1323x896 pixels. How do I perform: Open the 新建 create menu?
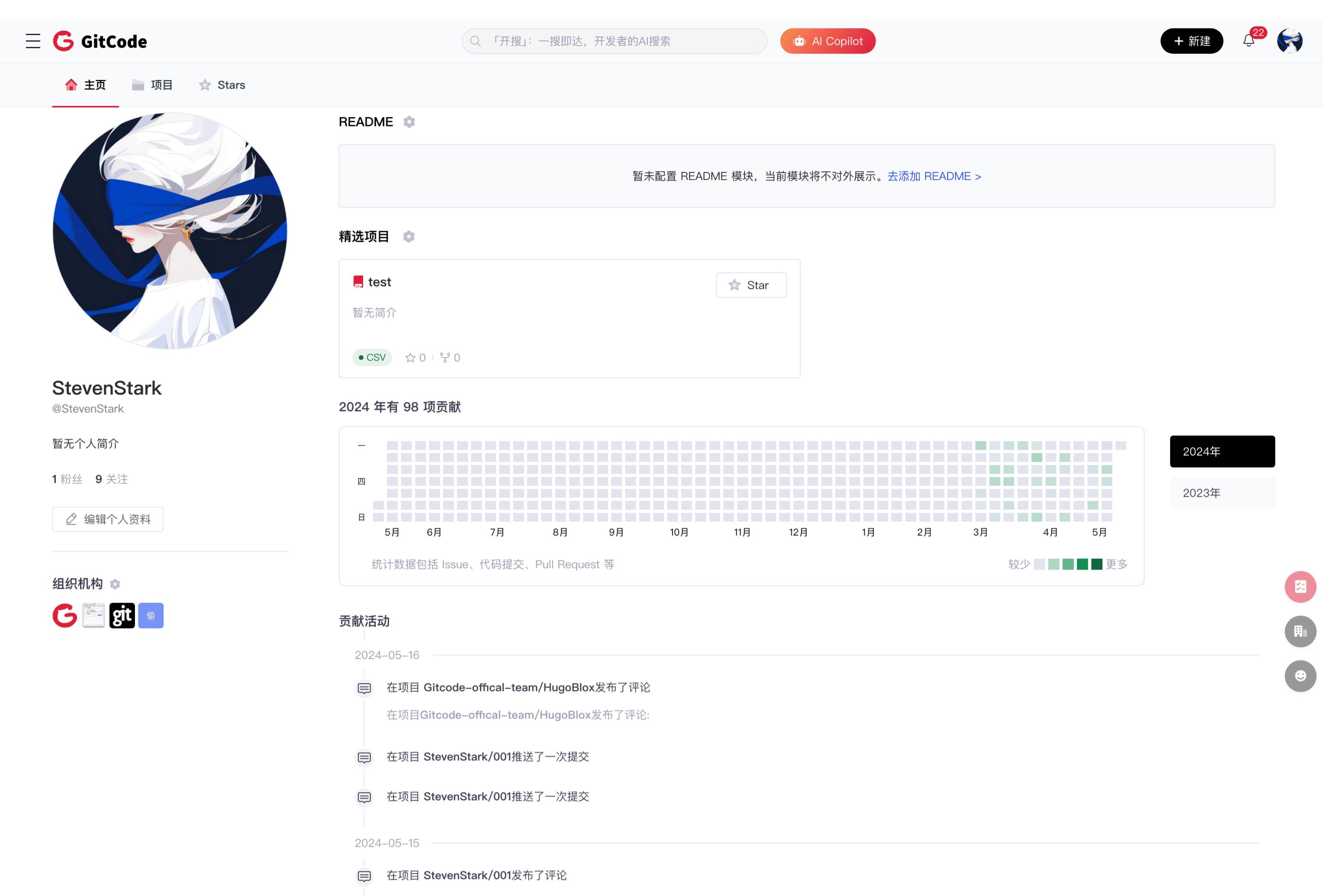tap(1191, 41)
